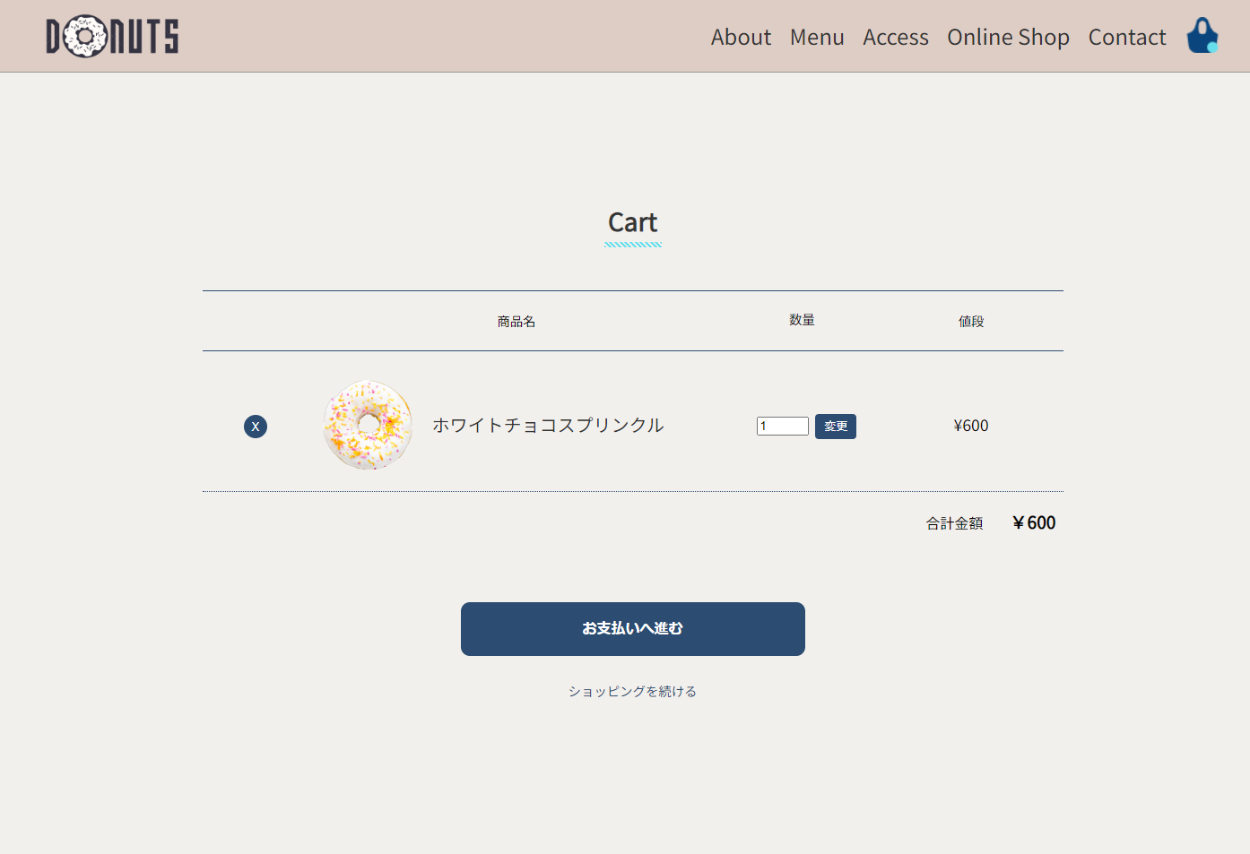Select Access in the navigation bar
The height and width of the screenshot is (854, 1250).
[x=895, y=37]
